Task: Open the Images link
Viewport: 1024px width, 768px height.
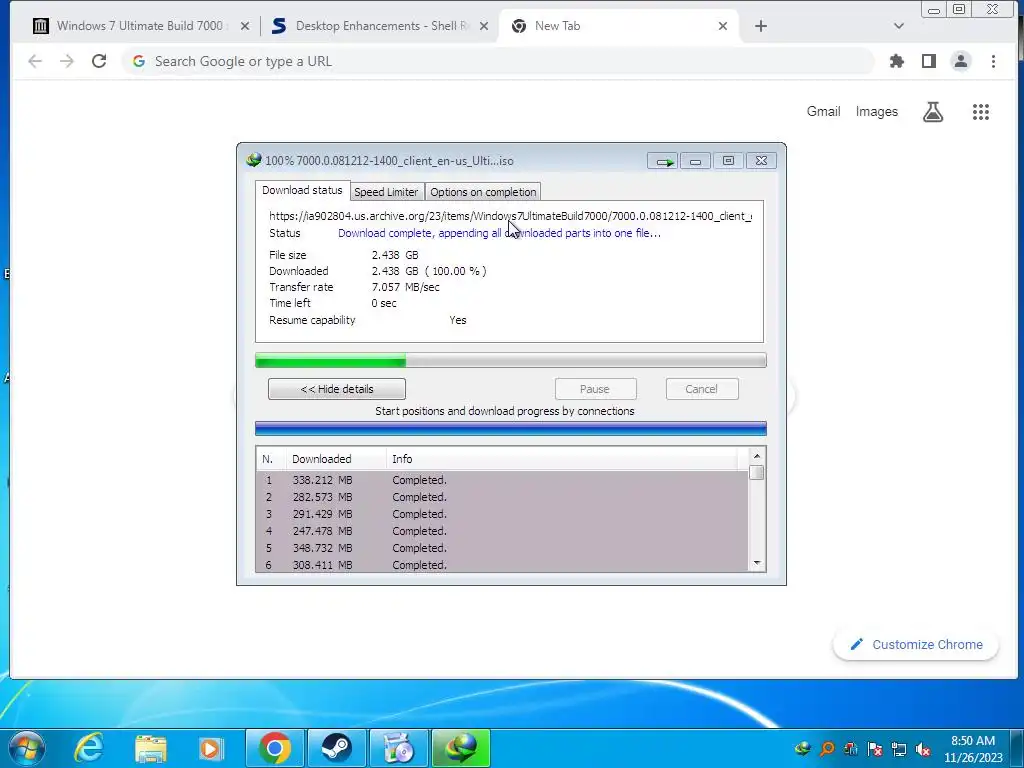Action: pos(876,112)
